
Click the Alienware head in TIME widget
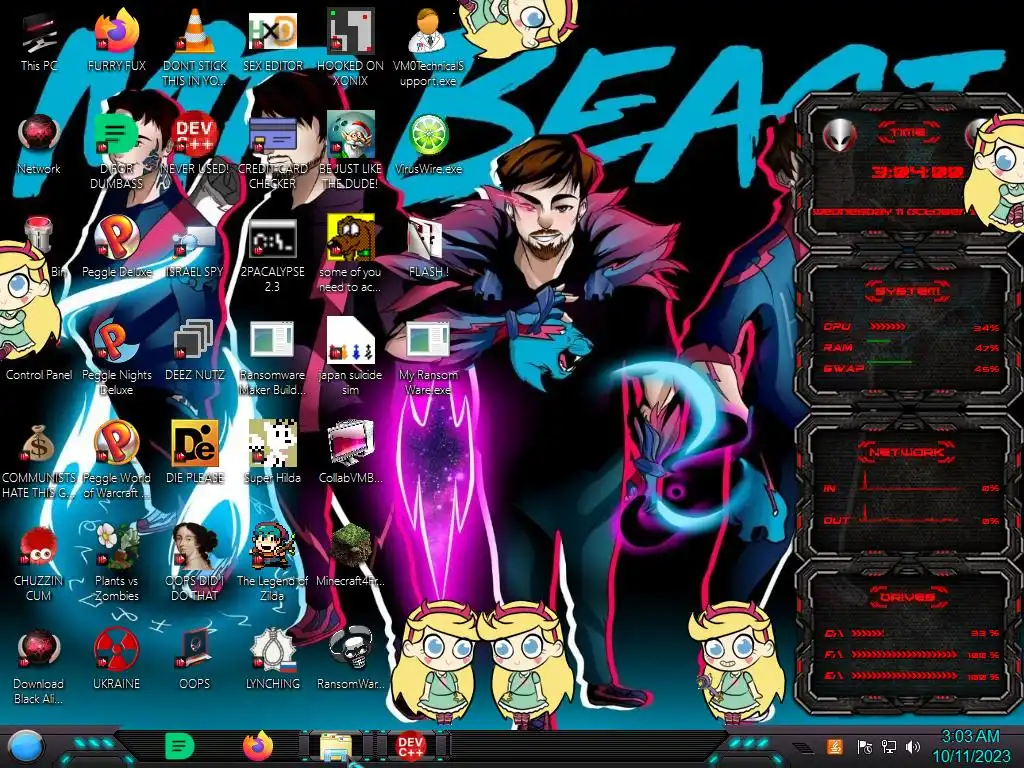coord(839,135)
